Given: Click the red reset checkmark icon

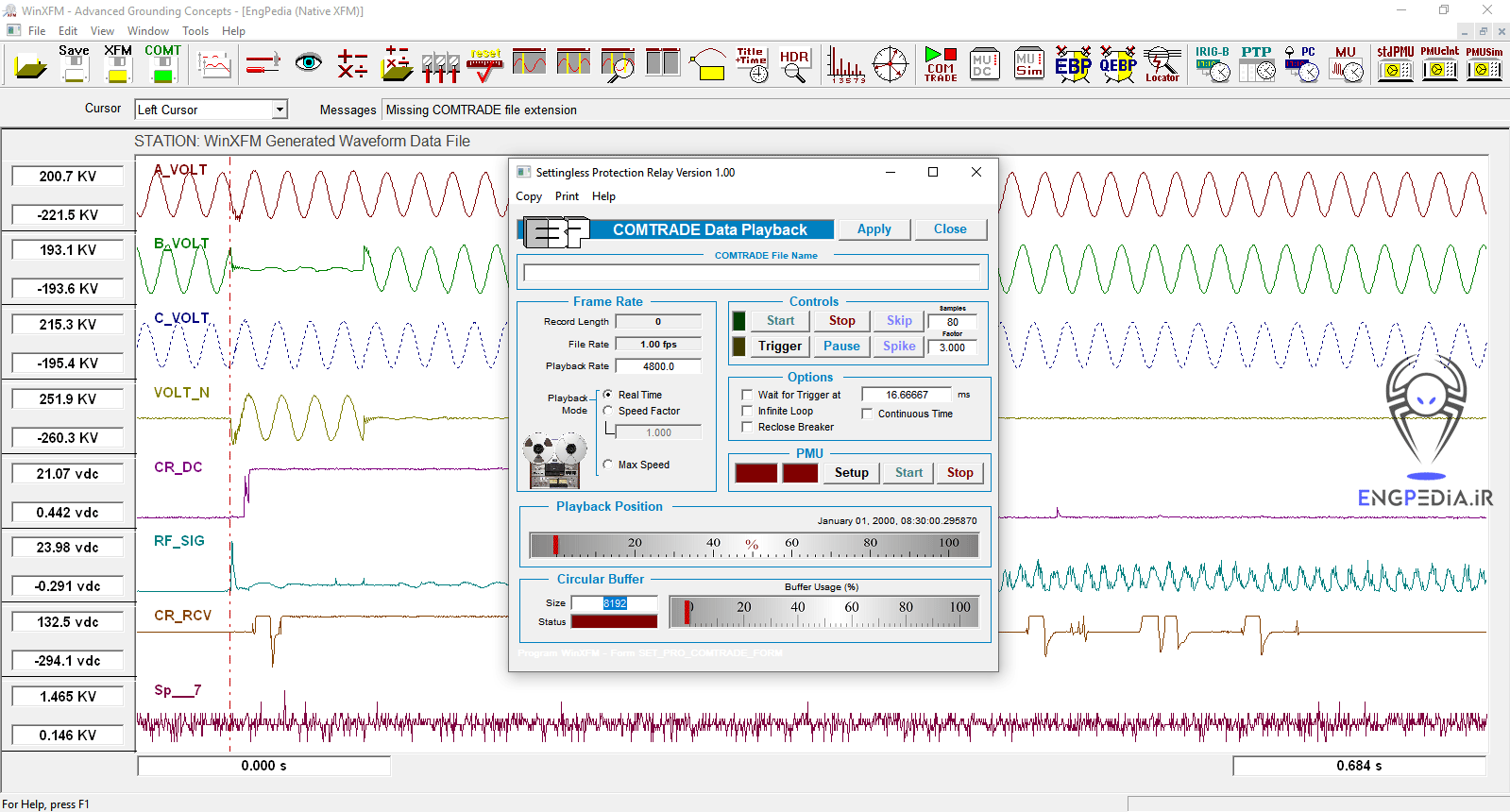Looking at the screenshot, I should click(x=485, y=64).
